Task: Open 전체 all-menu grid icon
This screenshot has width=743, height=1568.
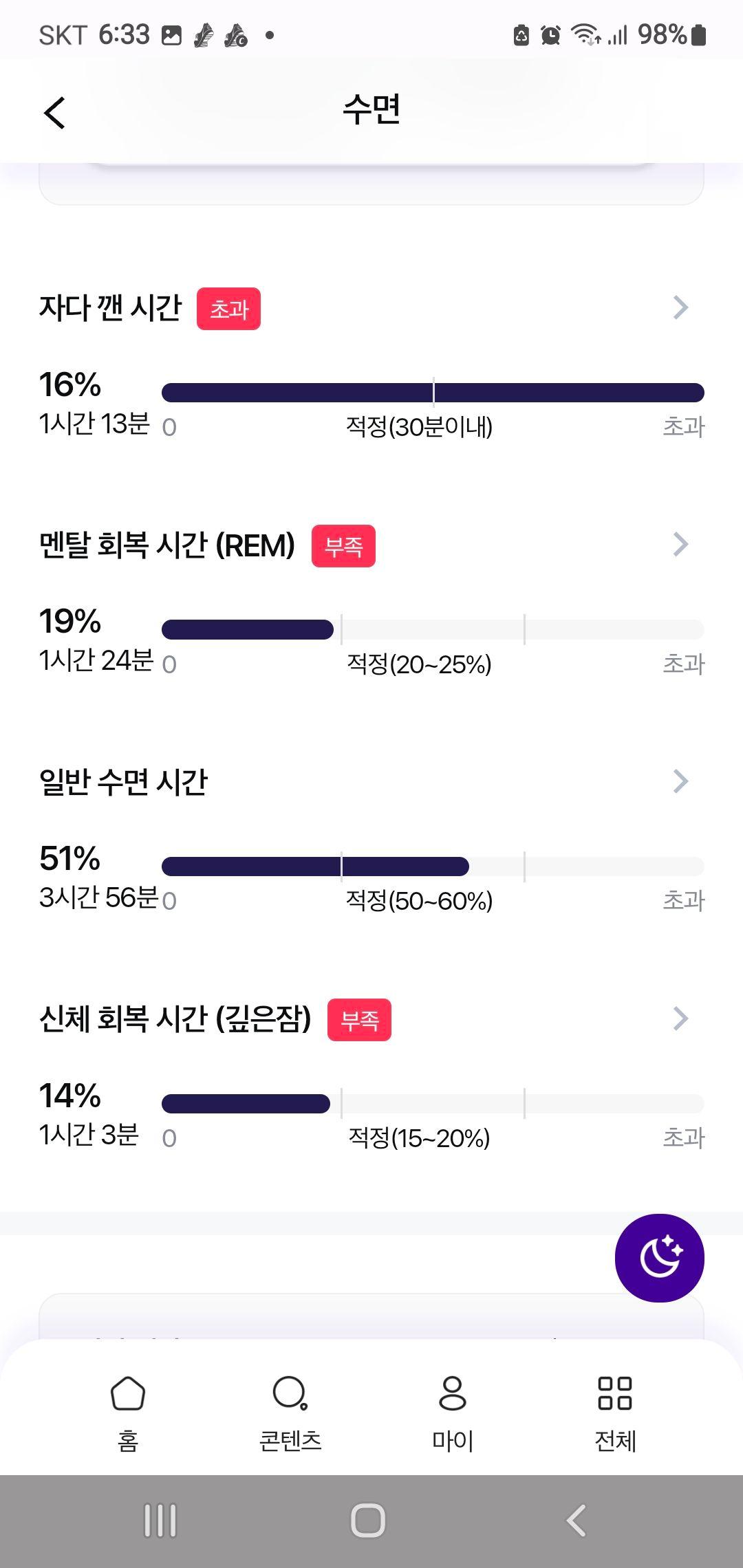Action: point(615,1393)
